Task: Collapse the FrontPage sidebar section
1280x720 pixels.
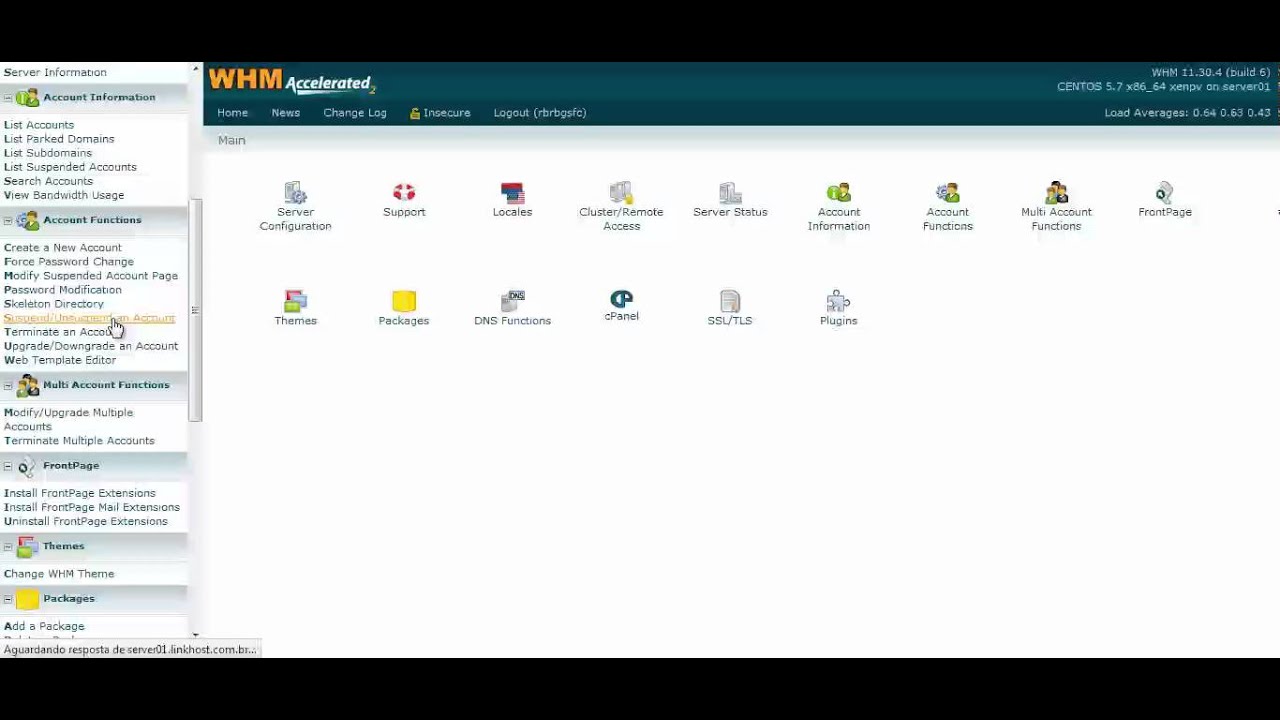Action: (8, 467)
